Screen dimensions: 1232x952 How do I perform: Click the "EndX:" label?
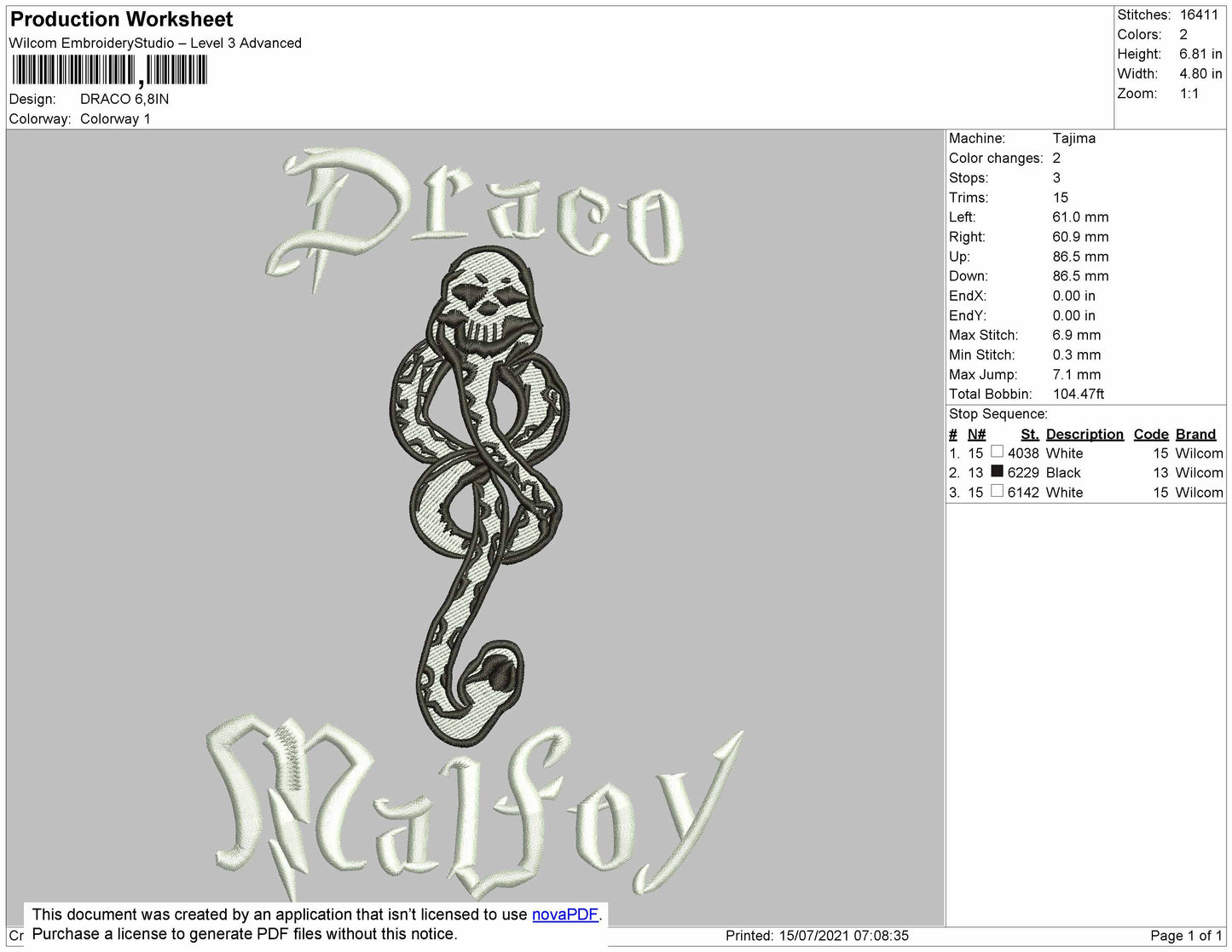968,296
